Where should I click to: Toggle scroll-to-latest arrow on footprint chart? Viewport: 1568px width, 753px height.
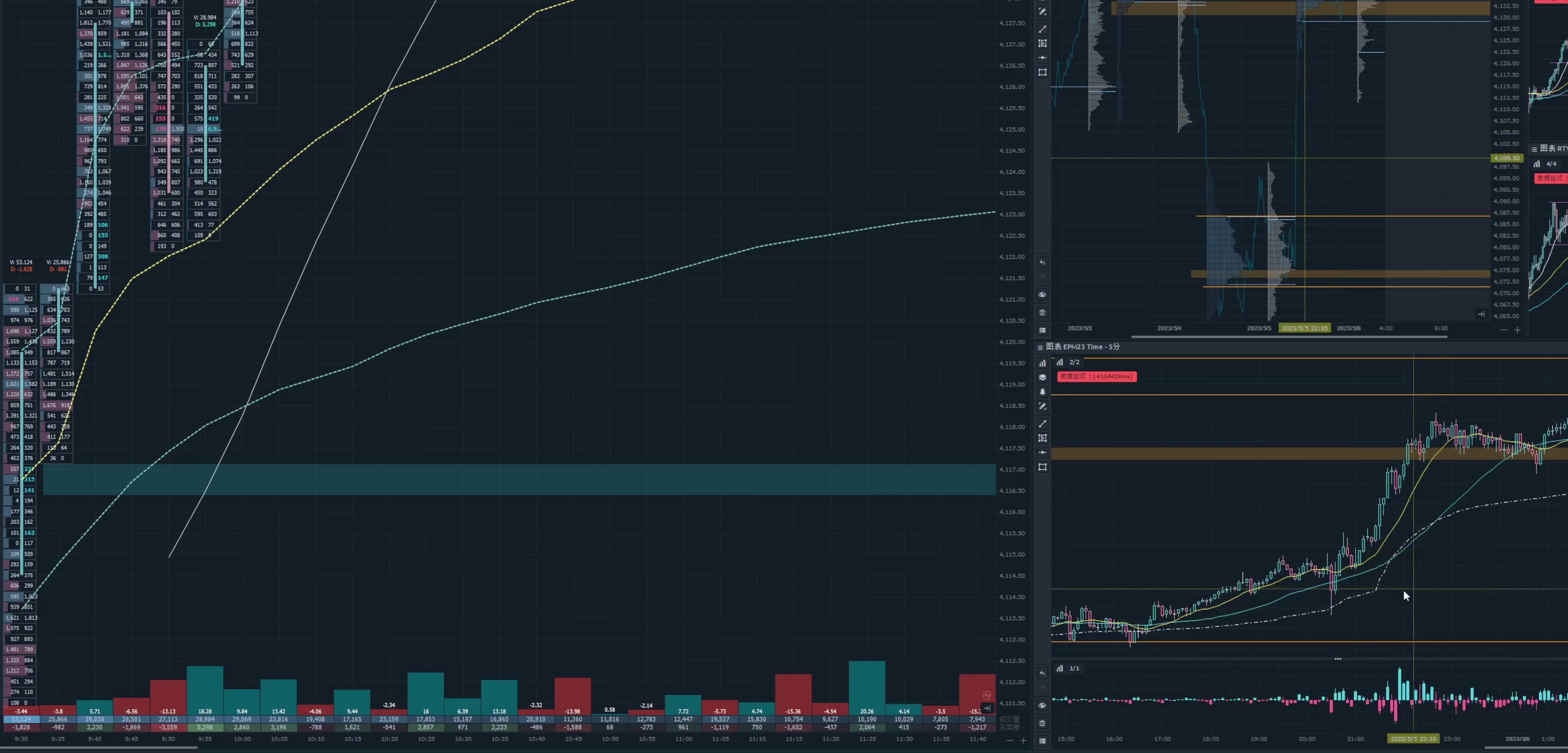[987, 708]
